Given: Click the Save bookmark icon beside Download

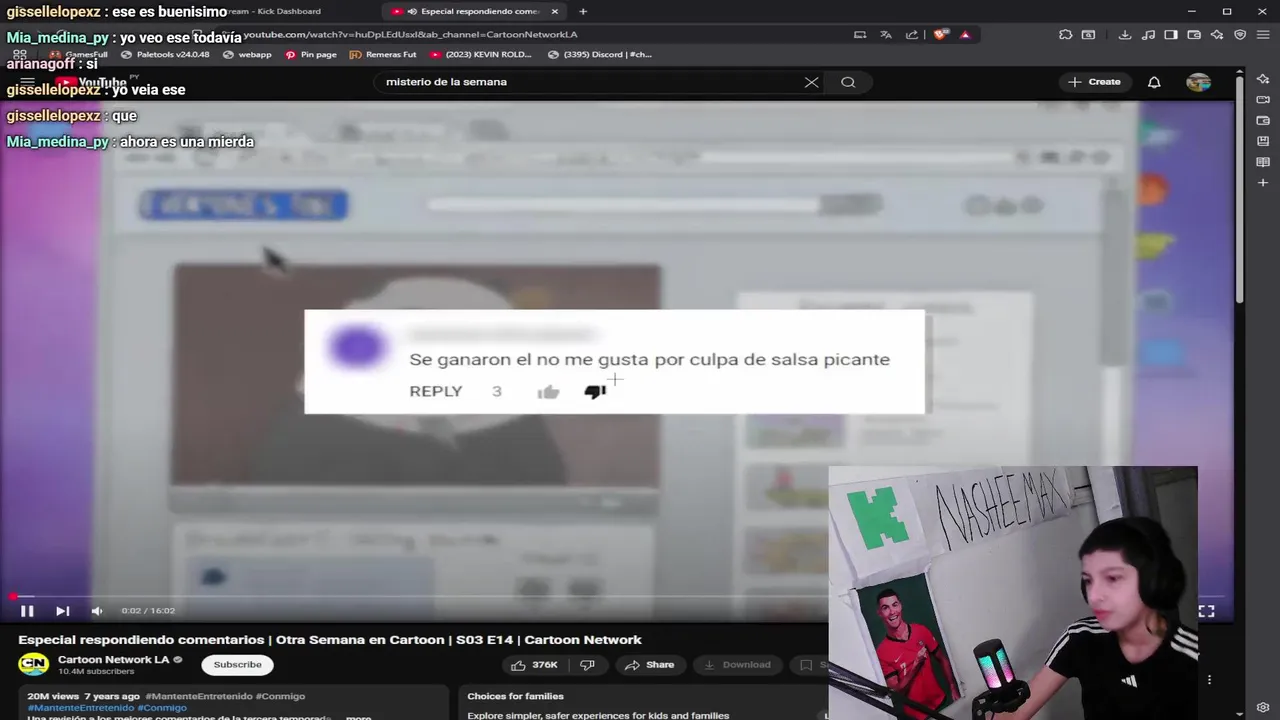Looking at the screenshot, I should tap(806, 665).
